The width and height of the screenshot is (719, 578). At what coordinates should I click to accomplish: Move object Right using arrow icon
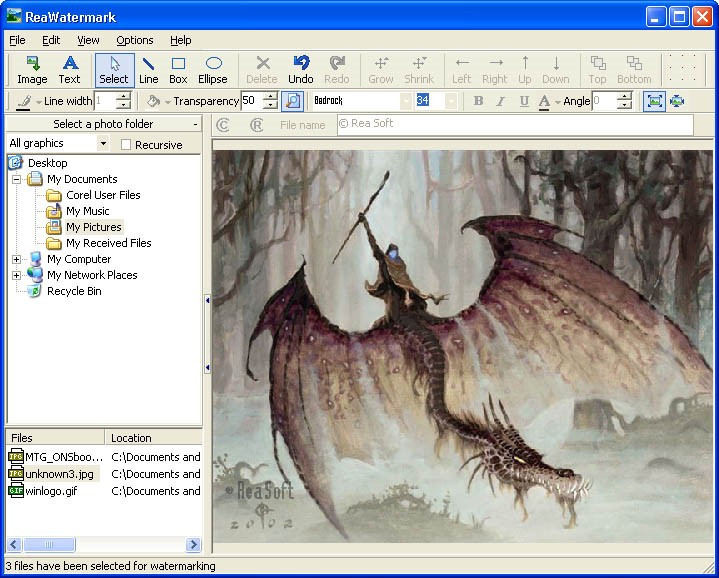click(495, 70)
